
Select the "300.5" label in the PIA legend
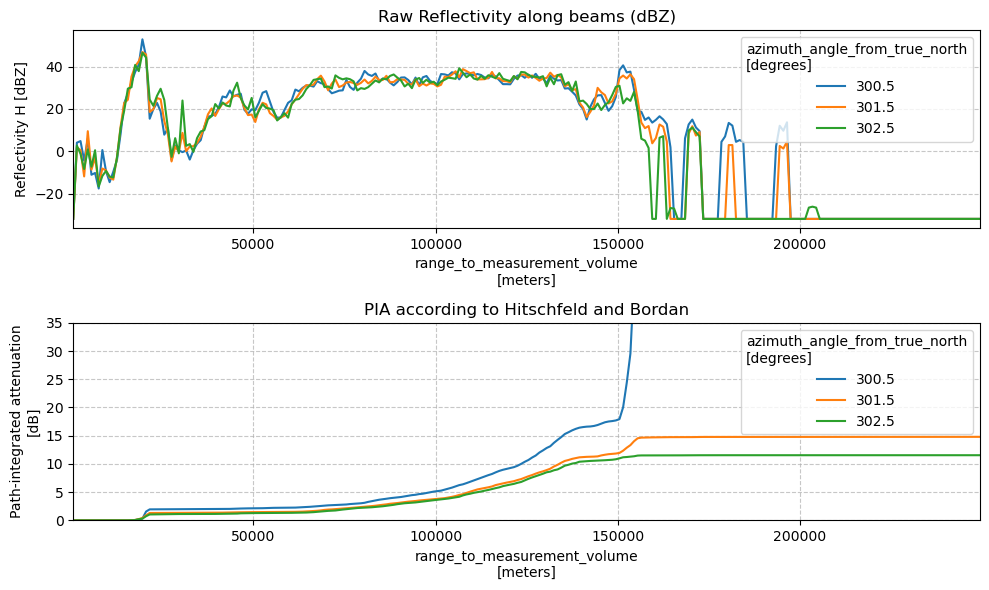click(875, 379)
